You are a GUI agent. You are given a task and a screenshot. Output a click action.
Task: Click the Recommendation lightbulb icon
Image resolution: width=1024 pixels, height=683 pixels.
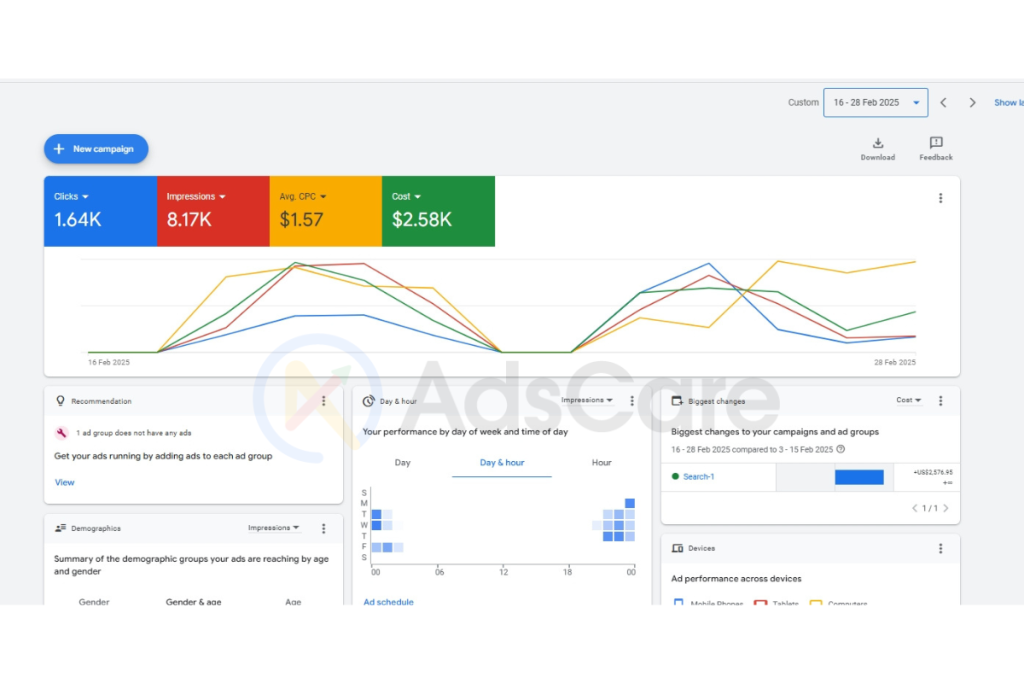[x=60, y=401]
